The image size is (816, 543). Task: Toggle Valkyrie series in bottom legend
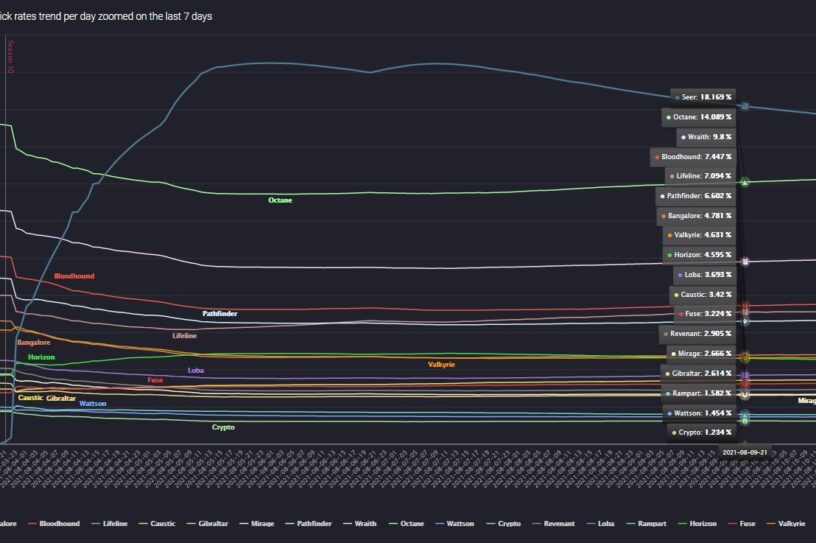(x=786, y=524)
